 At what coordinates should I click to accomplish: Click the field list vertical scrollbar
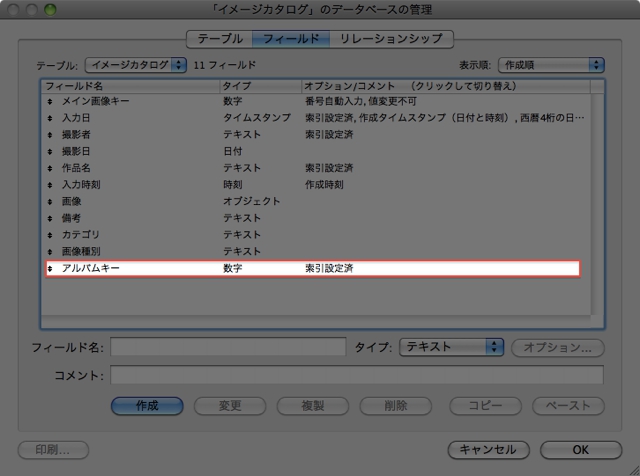[x=597, y=204]
